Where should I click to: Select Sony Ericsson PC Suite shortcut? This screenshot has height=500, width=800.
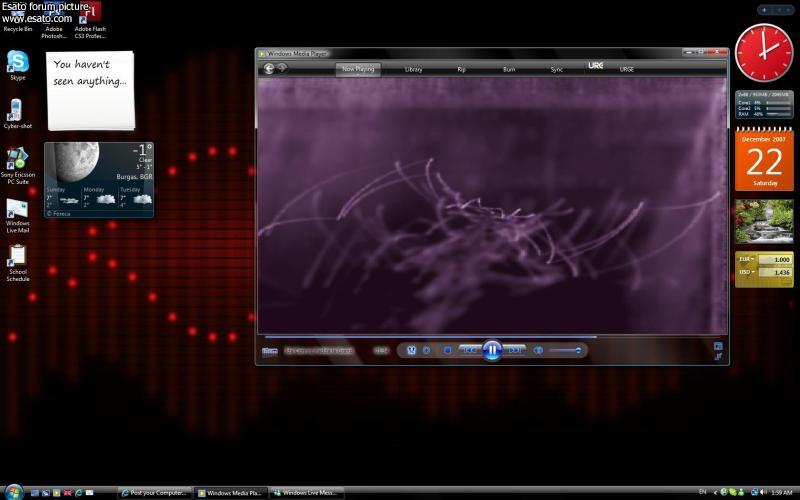click(x=17, y=166)
